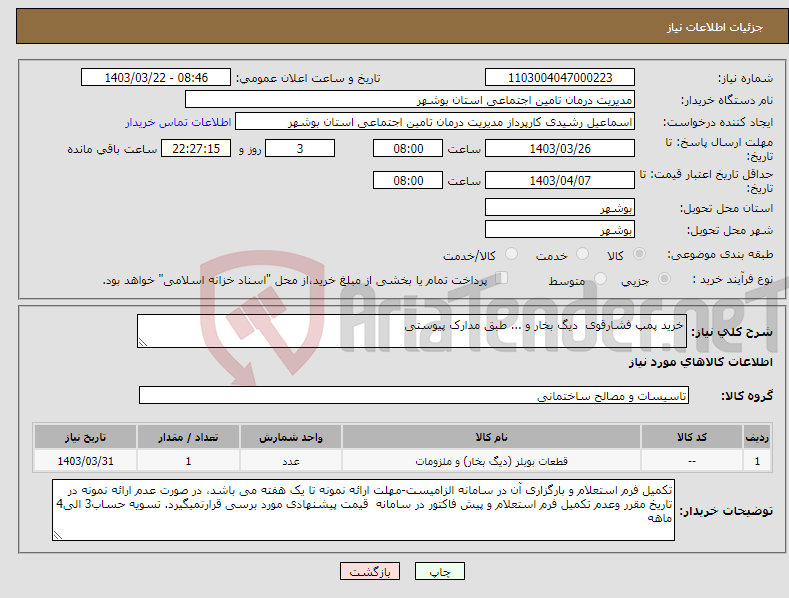Click the resize handle of توضیحات خریدار
This screenshot has height=598, width=789.
tap(58, 536)
